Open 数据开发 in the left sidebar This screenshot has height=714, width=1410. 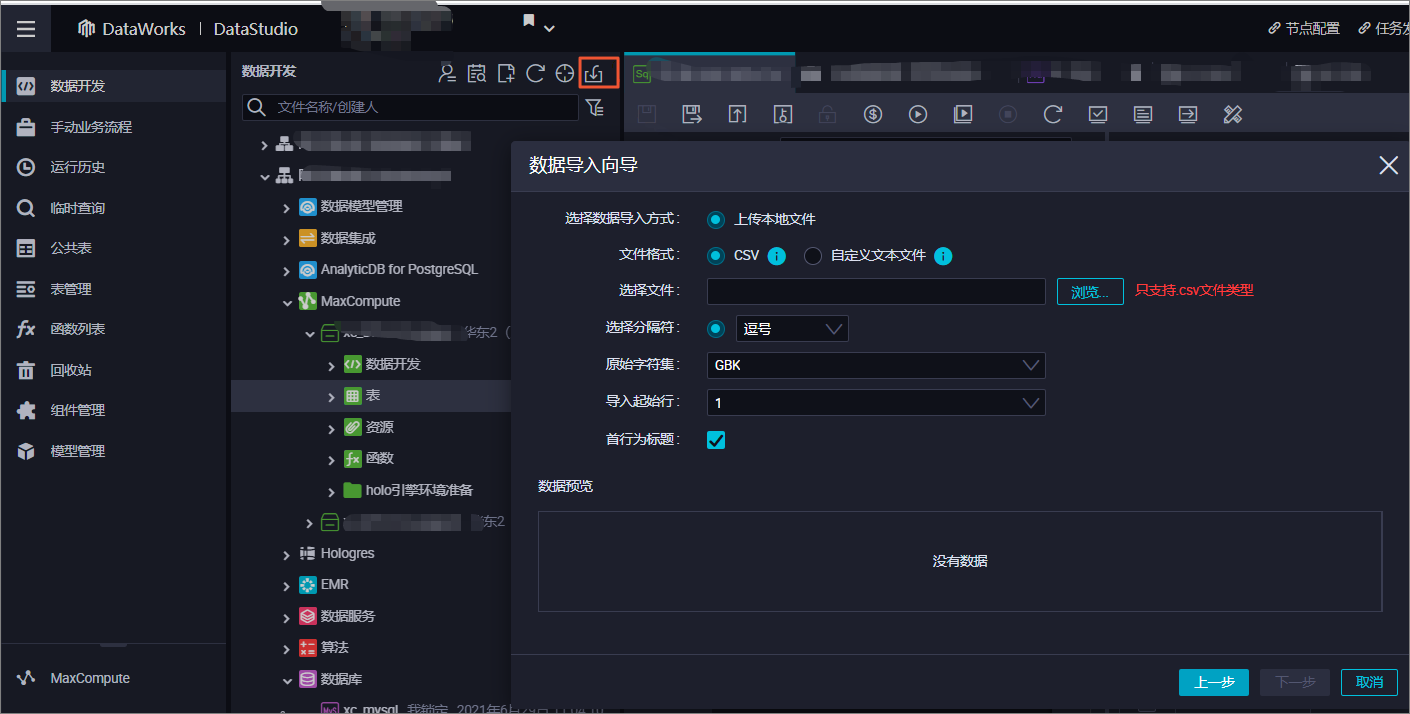113,86
